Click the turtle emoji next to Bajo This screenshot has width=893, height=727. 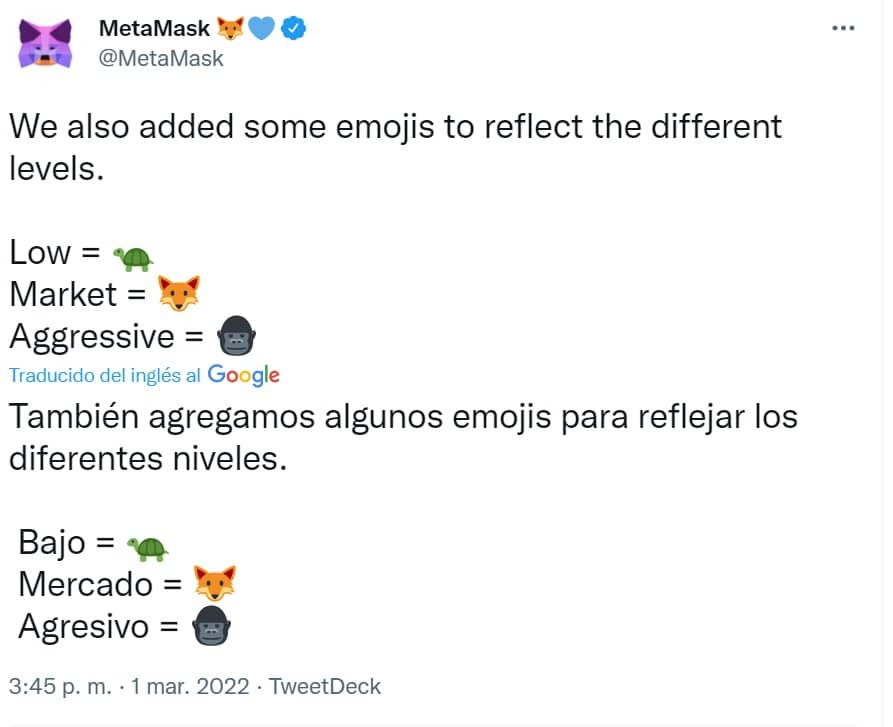coord(147,549)
